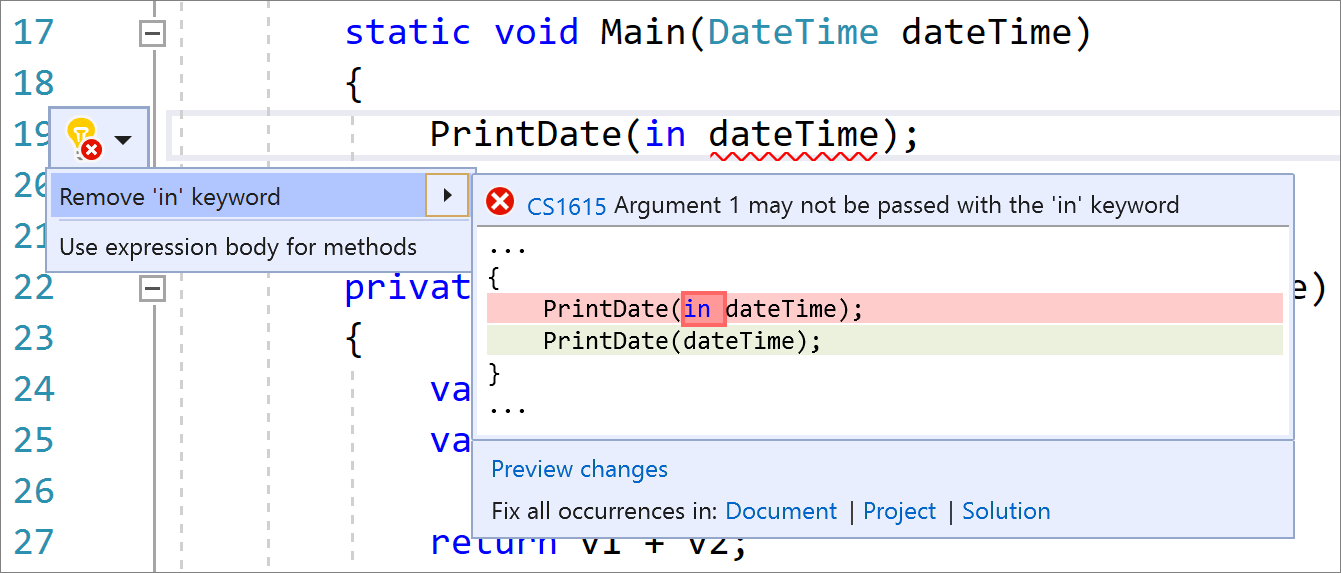This screenshot has height=573, width=1341.
Task: Collapse the Main method at line 17
Action: point(152,35)
